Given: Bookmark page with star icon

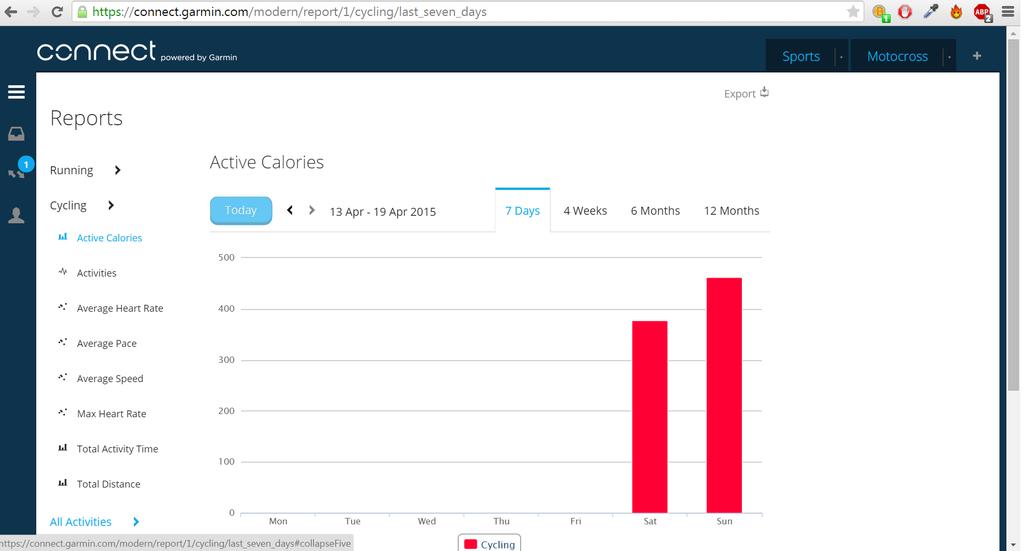Looking at the screenshot, I should coord(853,12).
